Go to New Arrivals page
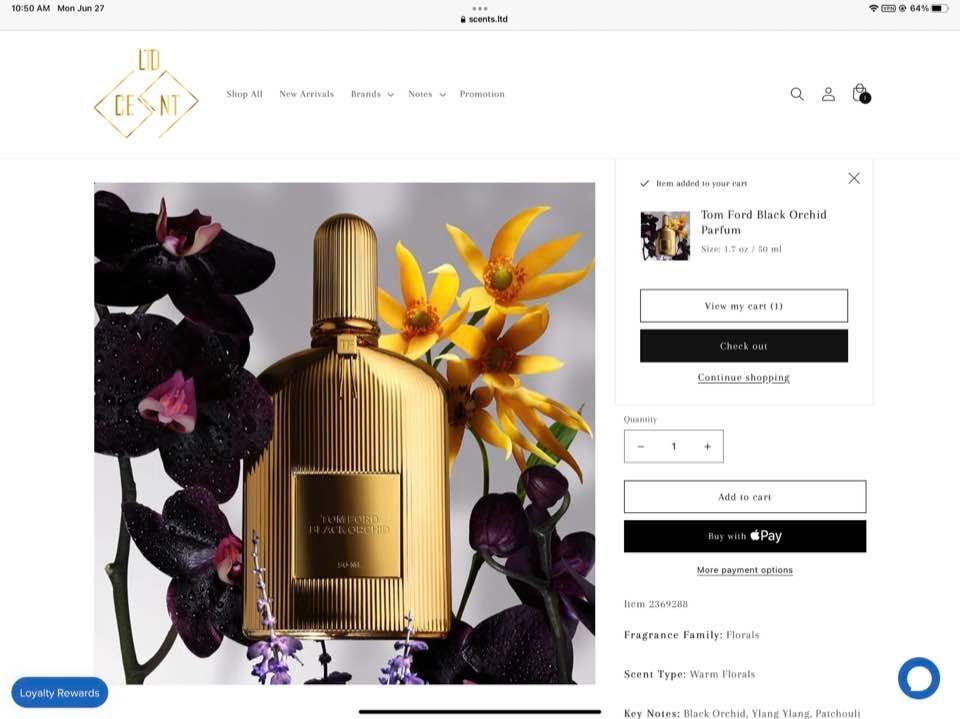This screenshot has height=719, width=960. pos(307,94)
